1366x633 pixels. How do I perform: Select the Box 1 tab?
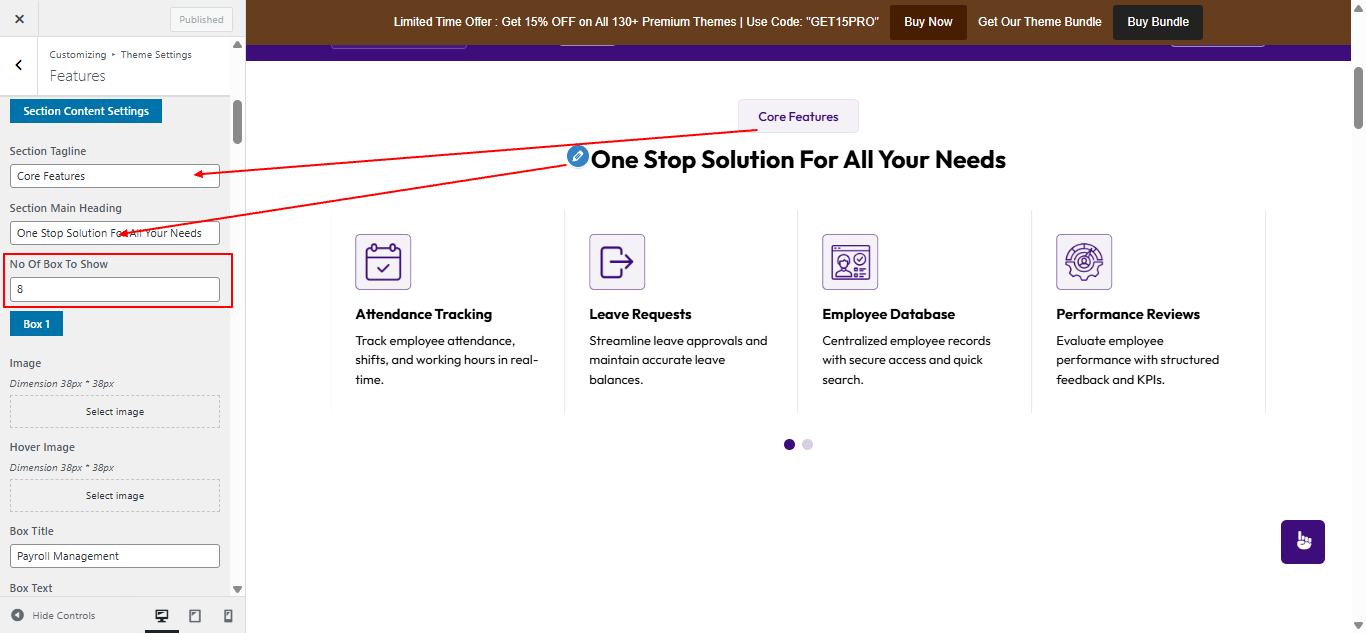click(36, 324)
